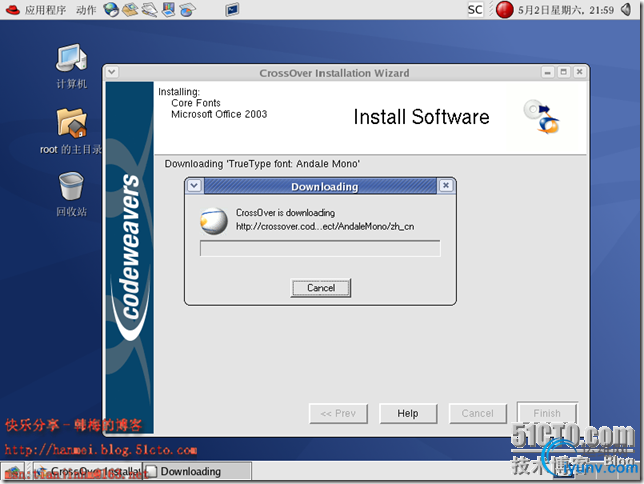Click the codeweavers logo banner
Image resolution: width=644 pixels, height=484 pixels.
click(x=130, y=257)
